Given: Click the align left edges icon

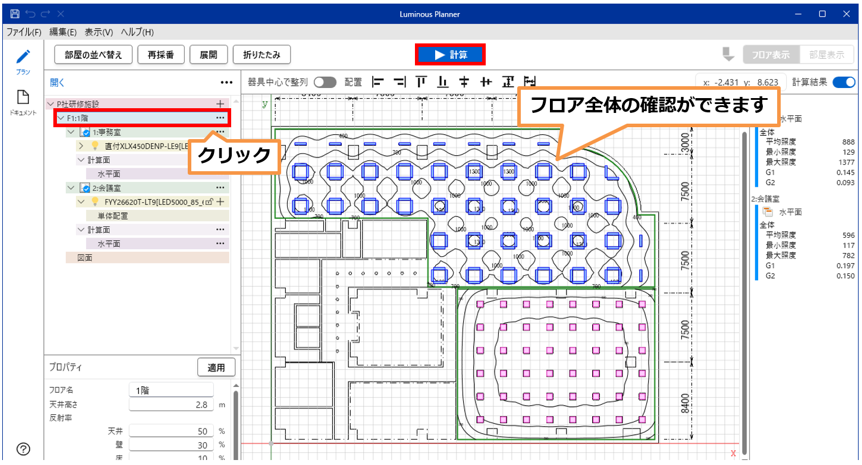Looking at the screenshot, I should 378,82.
